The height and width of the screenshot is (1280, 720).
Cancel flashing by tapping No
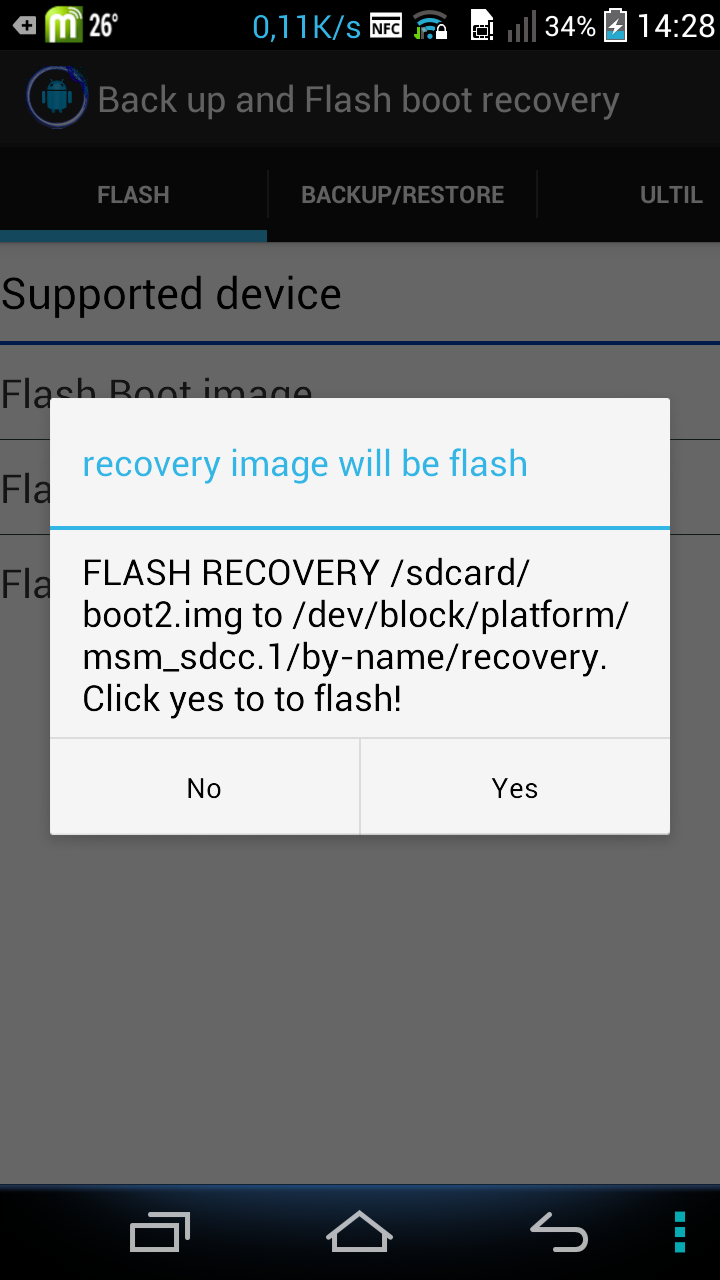(x=204, y=787)
